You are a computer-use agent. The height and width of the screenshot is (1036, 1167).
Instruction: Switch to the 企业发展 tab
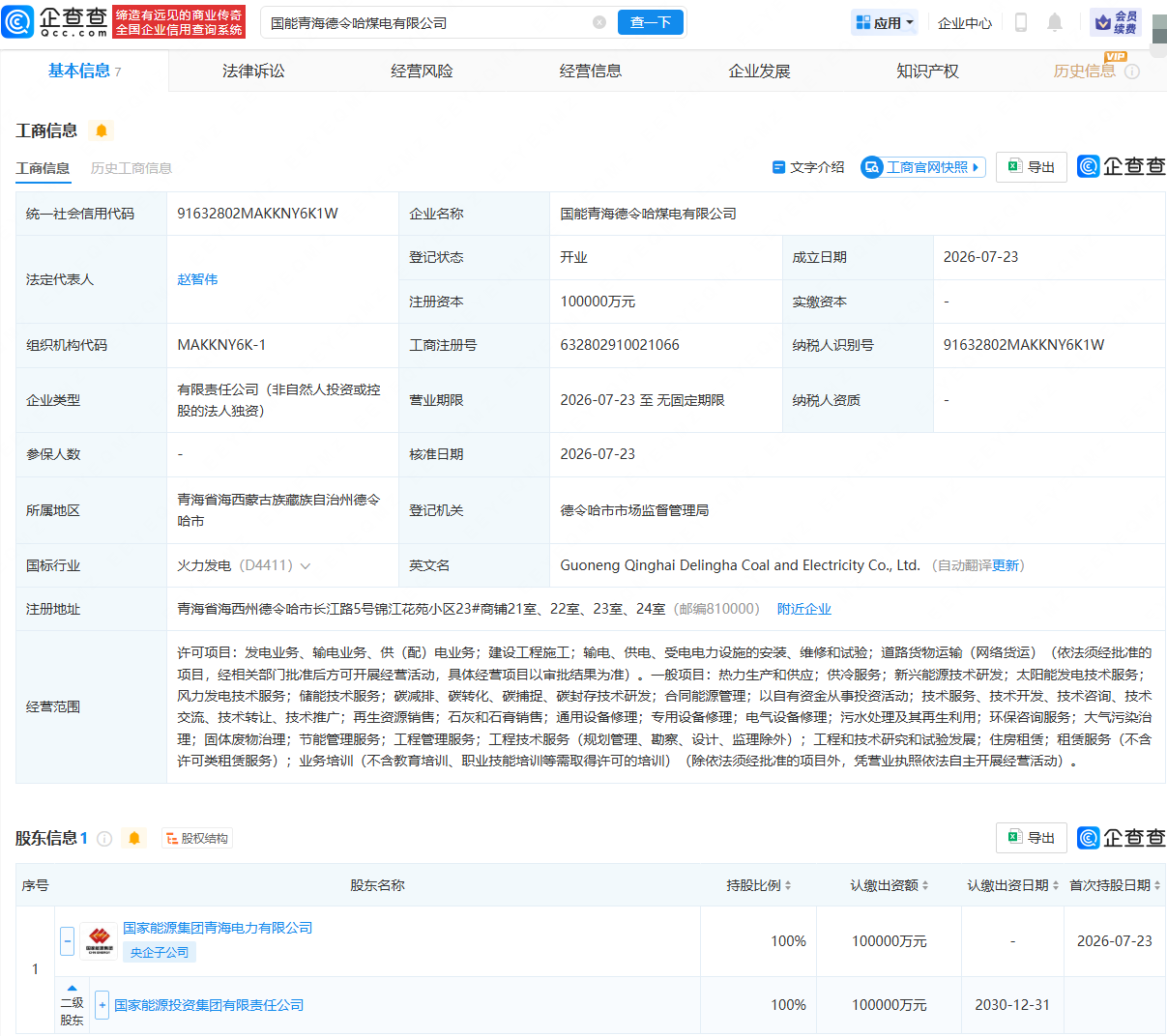tap(759, 72)
